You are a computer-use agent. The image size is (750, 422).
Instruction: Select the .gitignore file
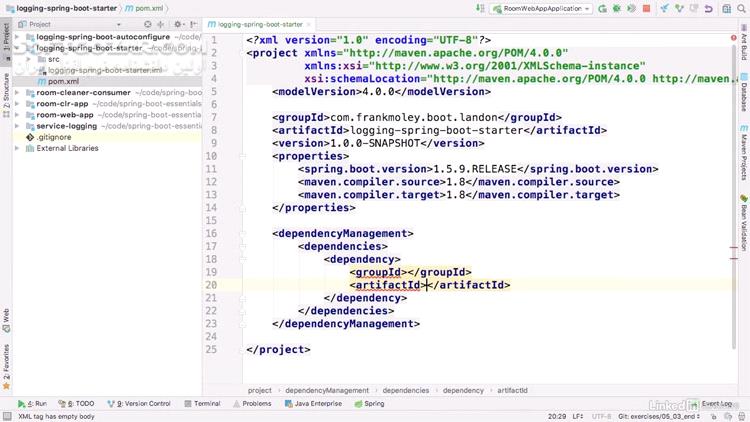pos(107,137)
